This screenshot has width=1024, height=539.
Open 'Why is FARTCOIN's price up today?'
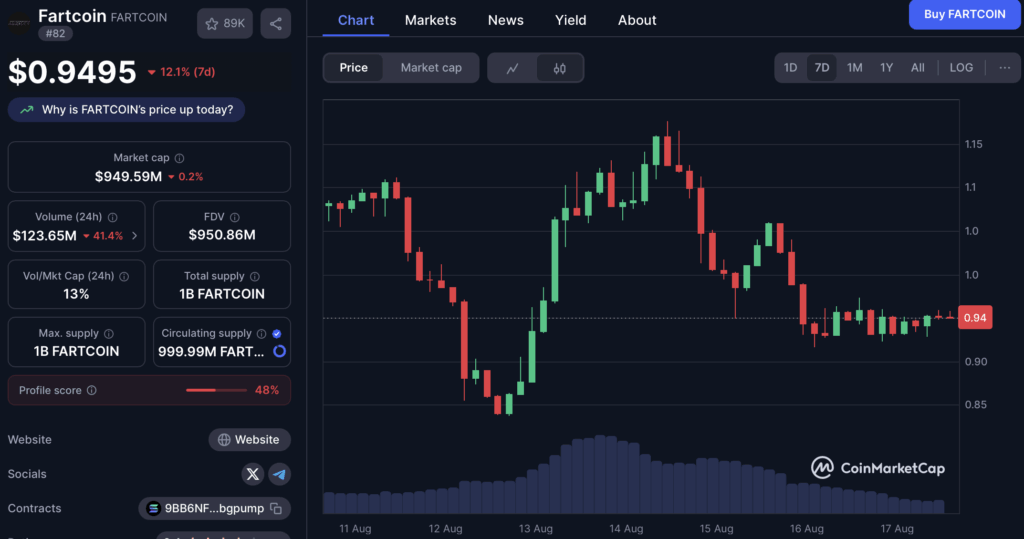click(x=127, y=110)
